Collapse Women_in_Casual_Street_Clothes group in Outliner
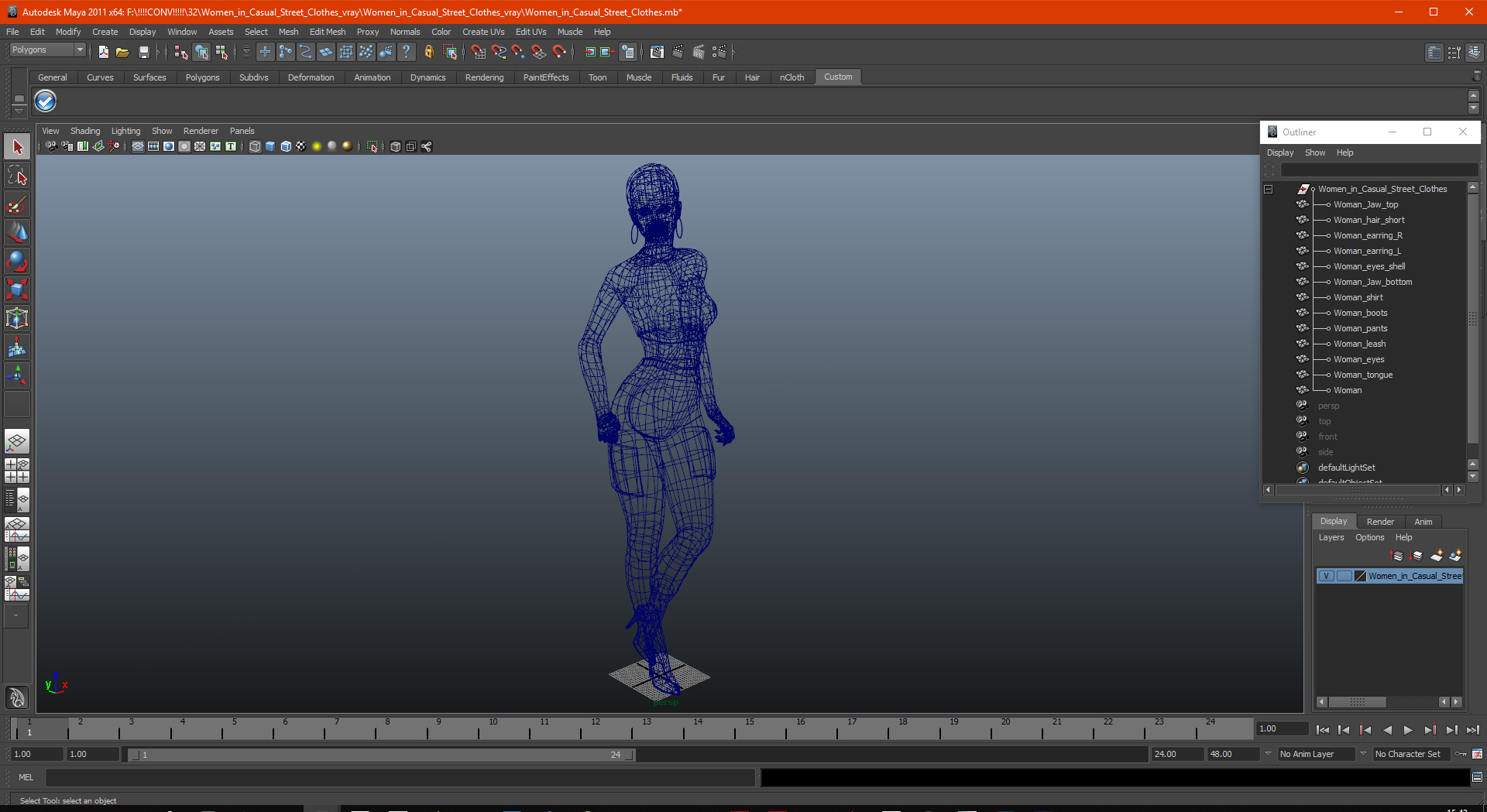This screenshot has width=1487, height=812. (1268, 189)
